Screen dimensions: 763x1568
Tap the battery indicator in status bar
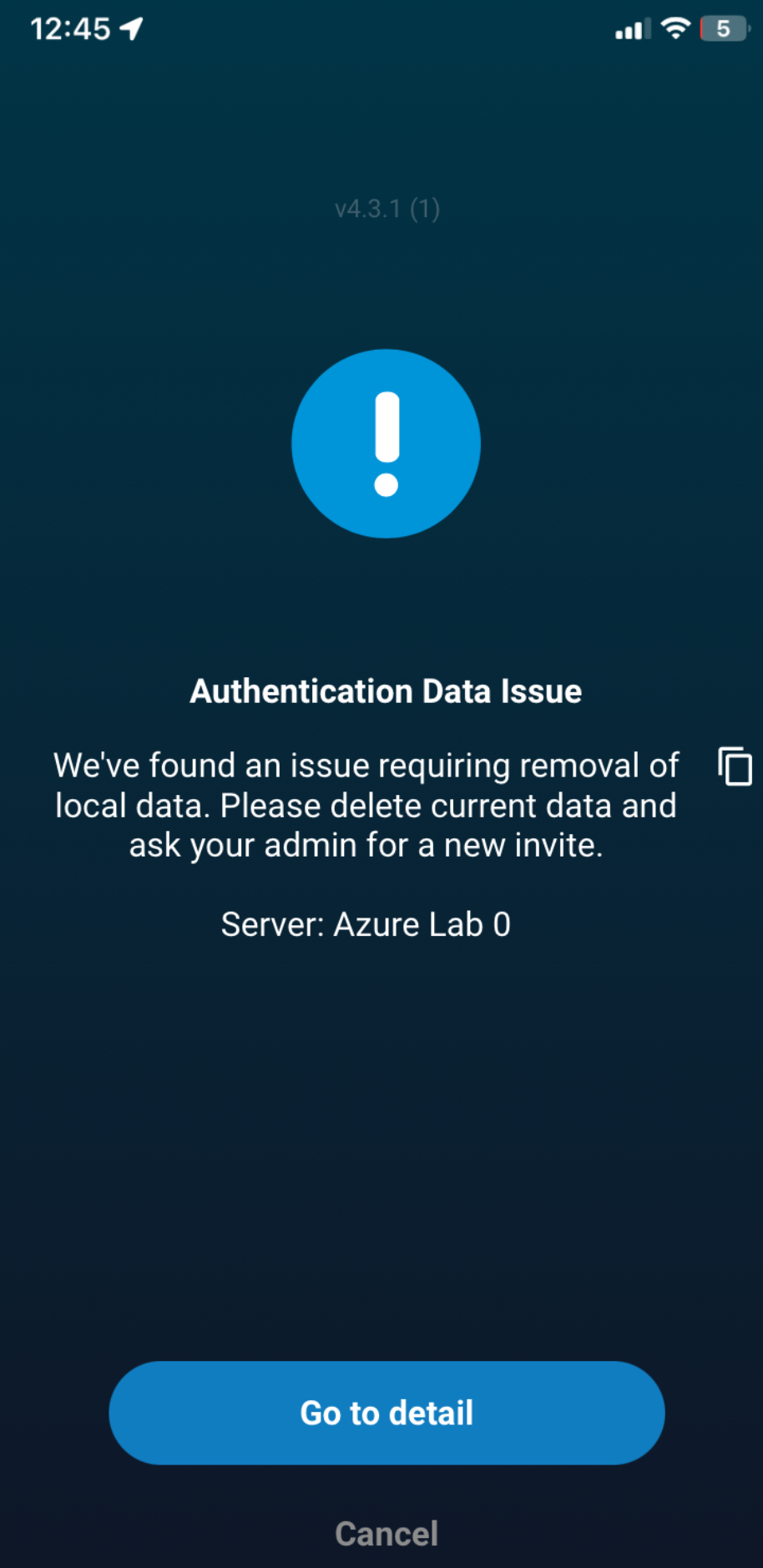pos(725,29)
